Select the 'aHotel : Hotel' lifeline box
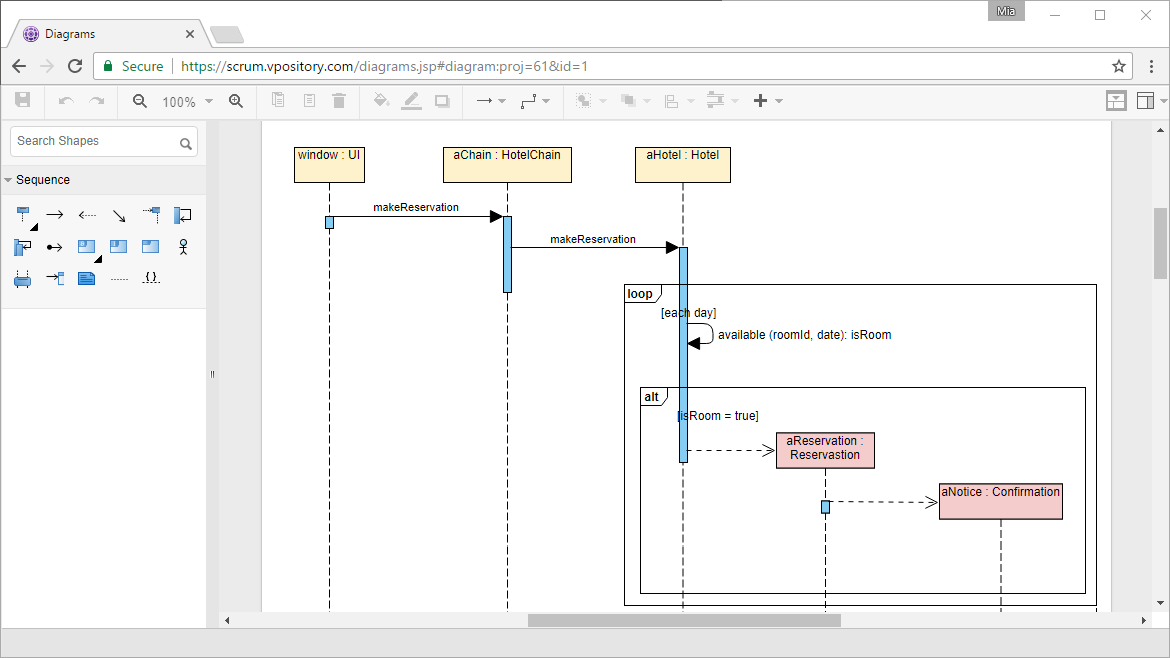The width and height of the screenshot is (1170, 658). pos(683,165)
